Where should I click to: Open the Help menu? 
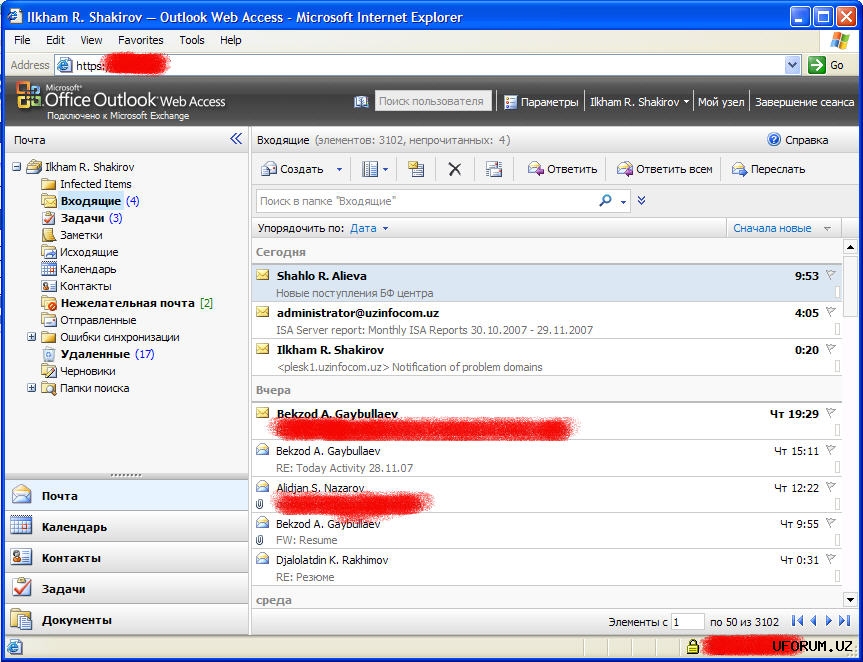click(231, 40)
